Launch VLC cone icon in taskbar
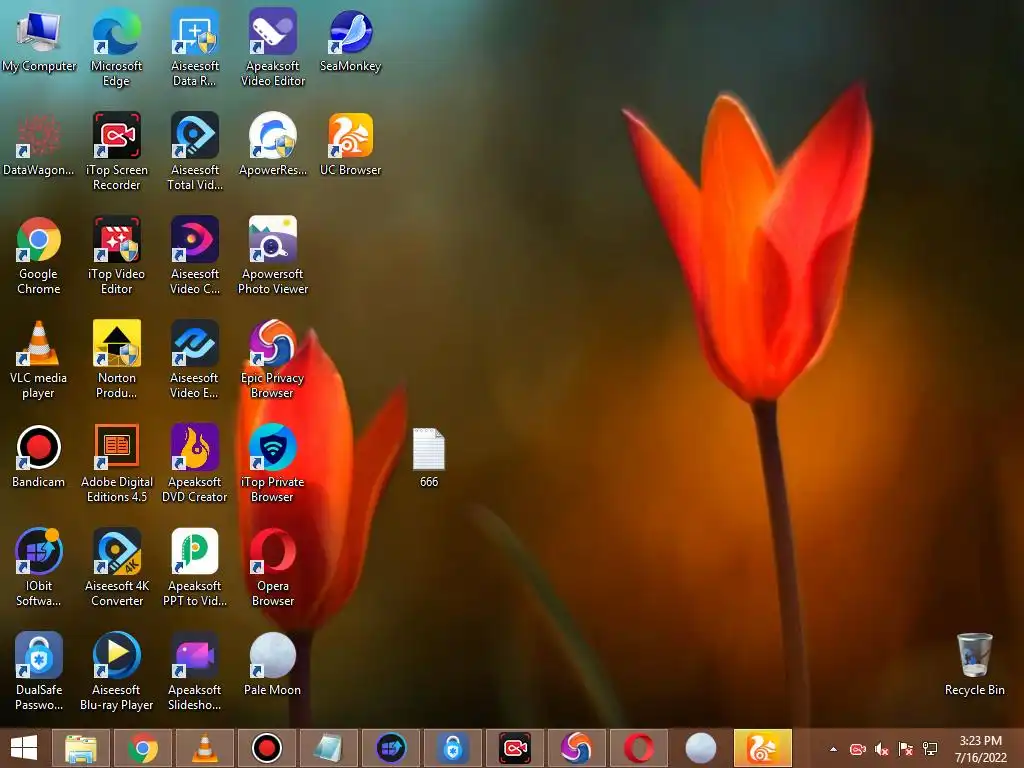This screenshot has width=1024, height=768. (x=205, y=748)
